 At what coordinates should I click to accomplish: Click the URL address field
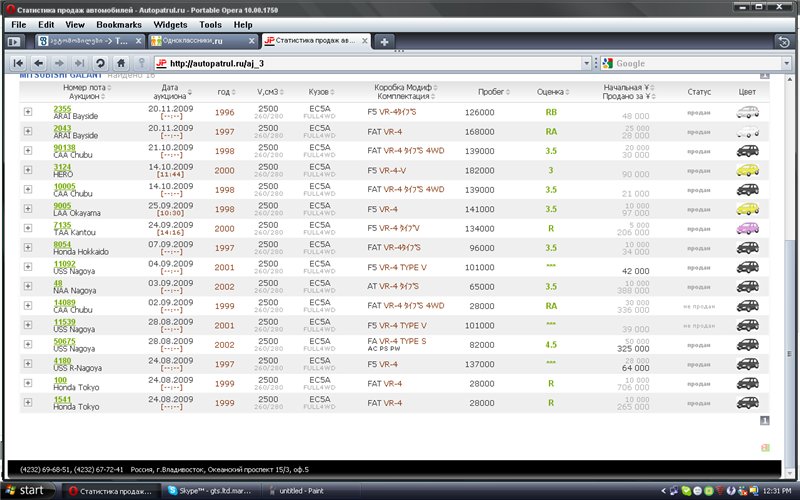pos(372,63)
